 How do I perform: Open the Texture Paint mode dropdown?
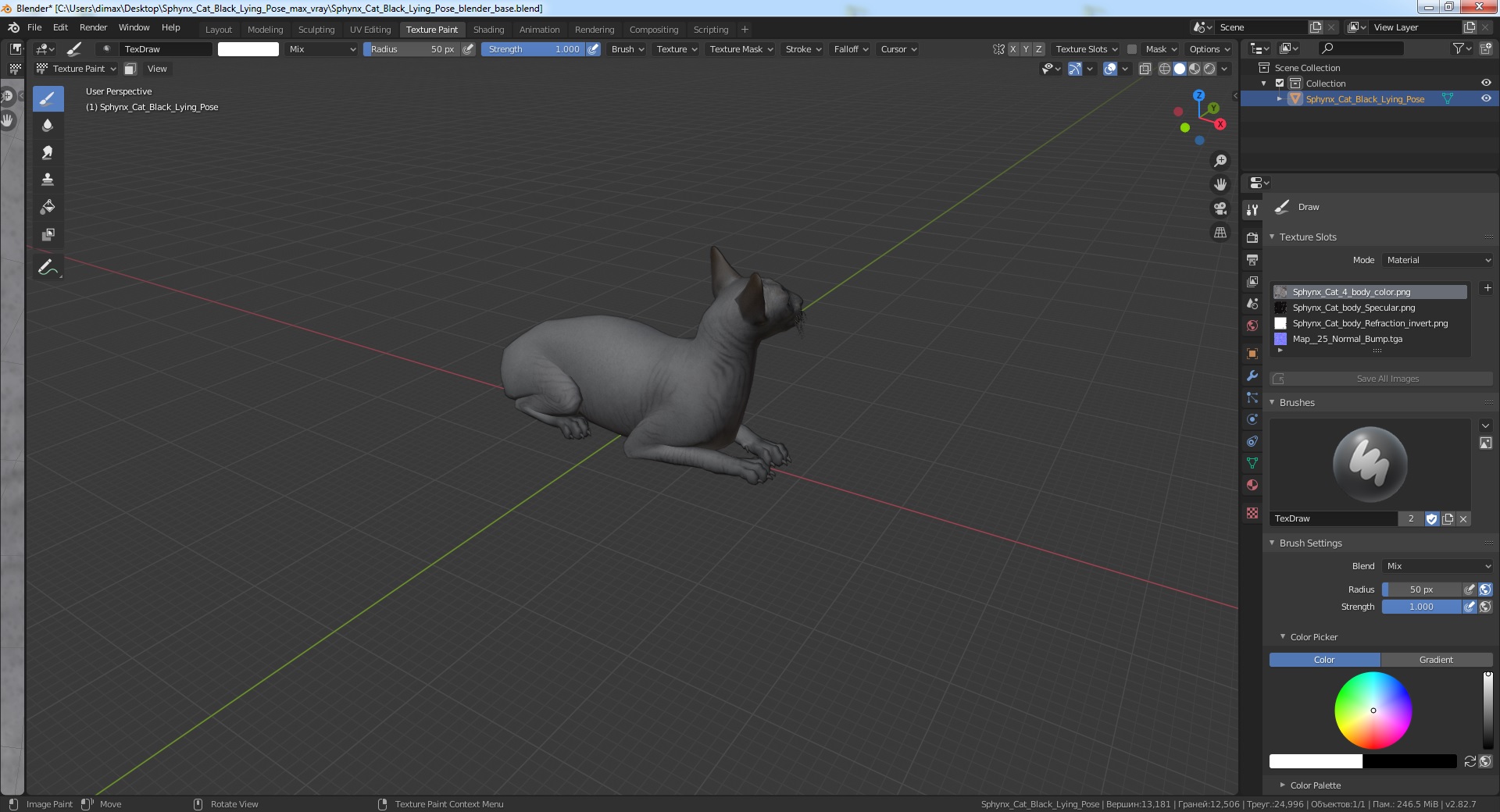tap(77, 69)
